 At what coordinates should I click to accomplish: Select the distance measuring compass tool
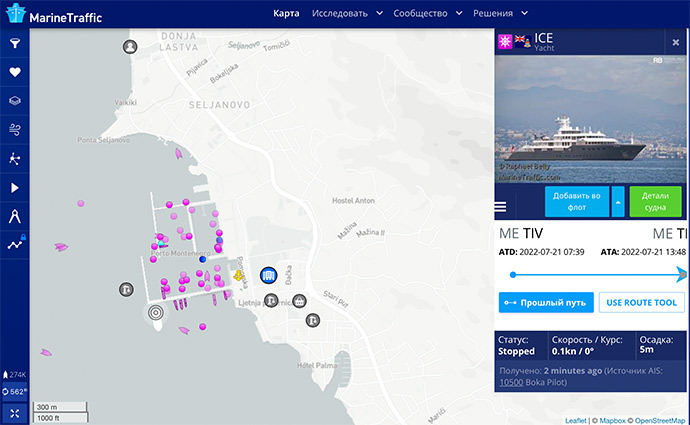[x=14, y=216]
